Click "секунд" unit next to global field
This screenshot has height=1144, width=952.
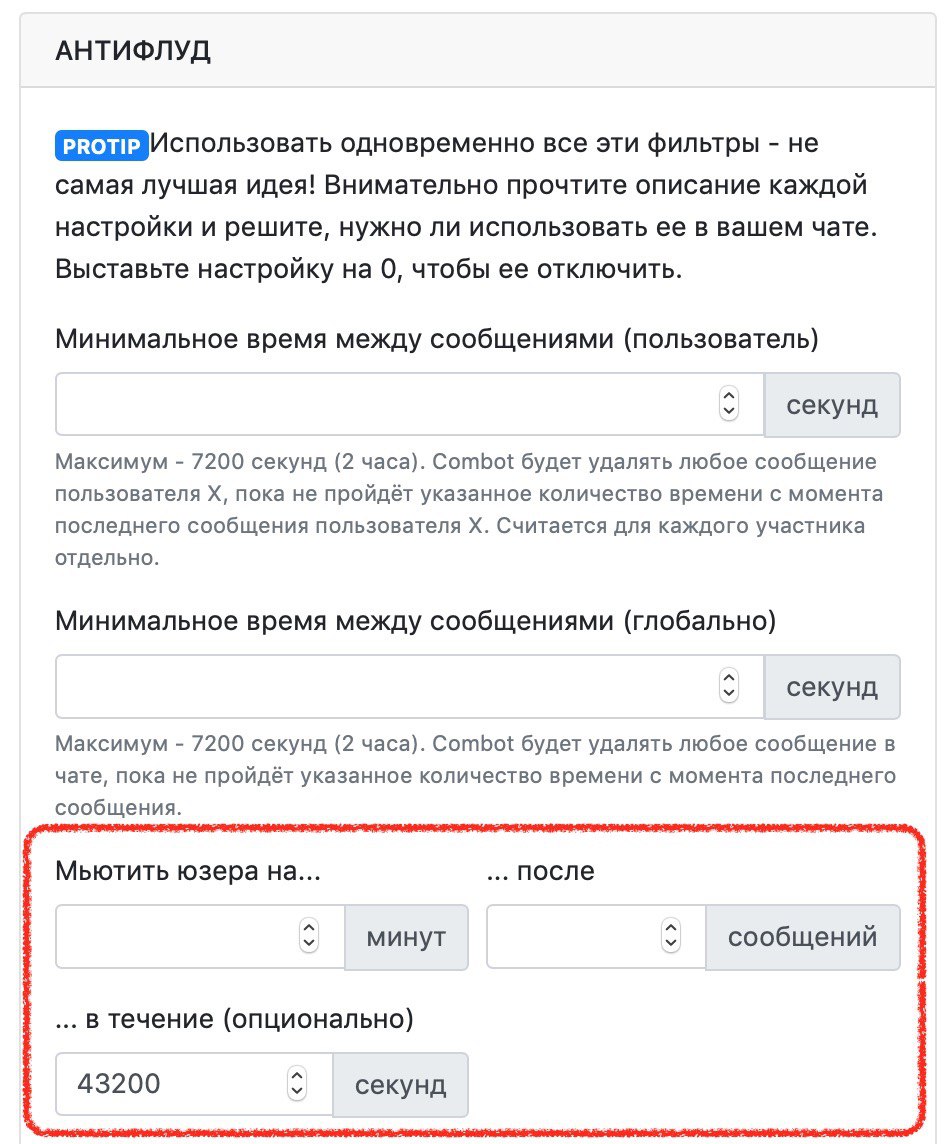click(x=832, y=687)
